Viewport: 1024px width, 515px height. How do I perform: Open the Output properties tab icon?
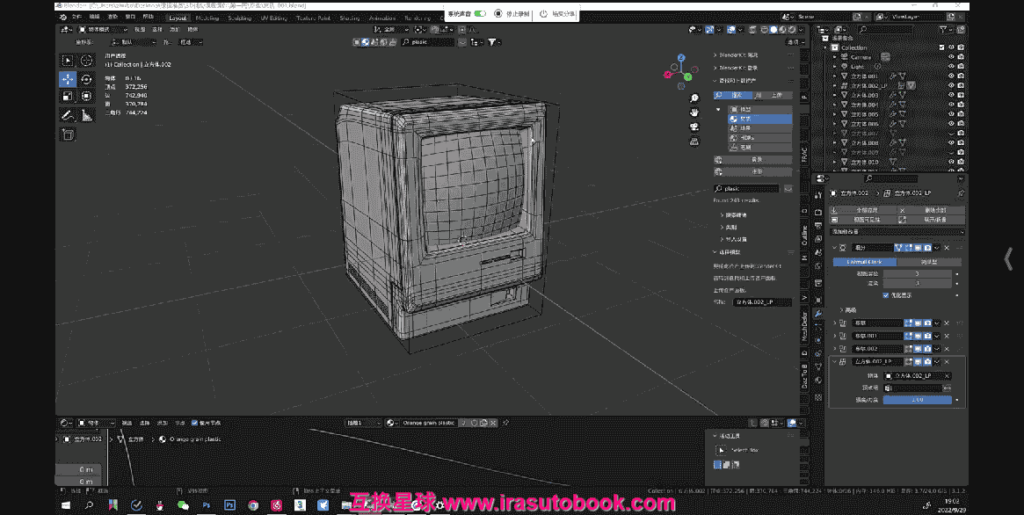click(818, 225)
